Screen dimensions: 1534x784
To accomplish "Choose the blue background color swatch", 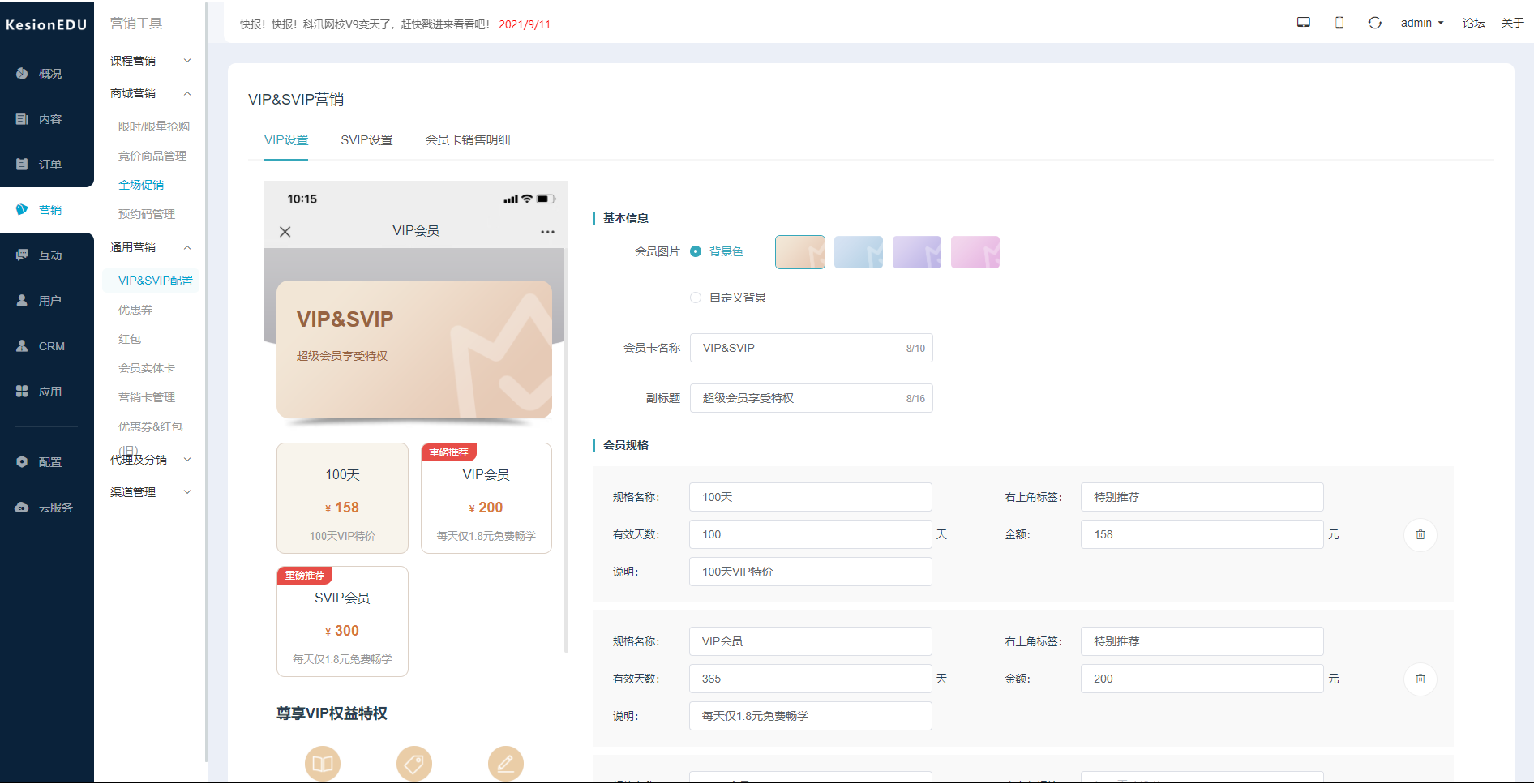I will pos(859,252).
